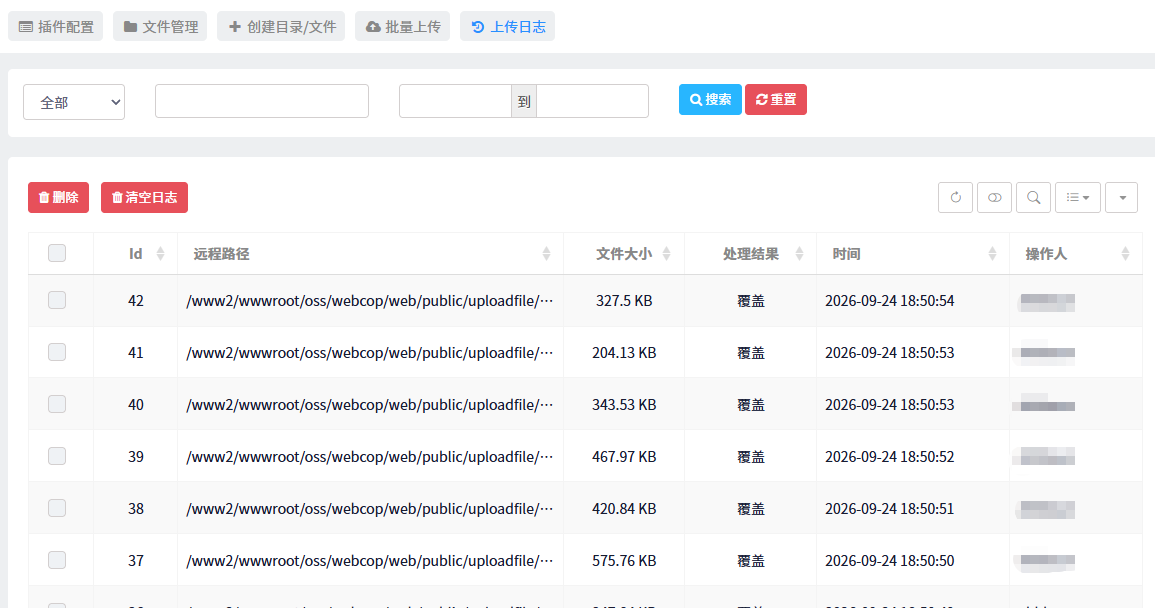Focus the keyword search input field
The image size is (1155, 608).
click(261, 101)
